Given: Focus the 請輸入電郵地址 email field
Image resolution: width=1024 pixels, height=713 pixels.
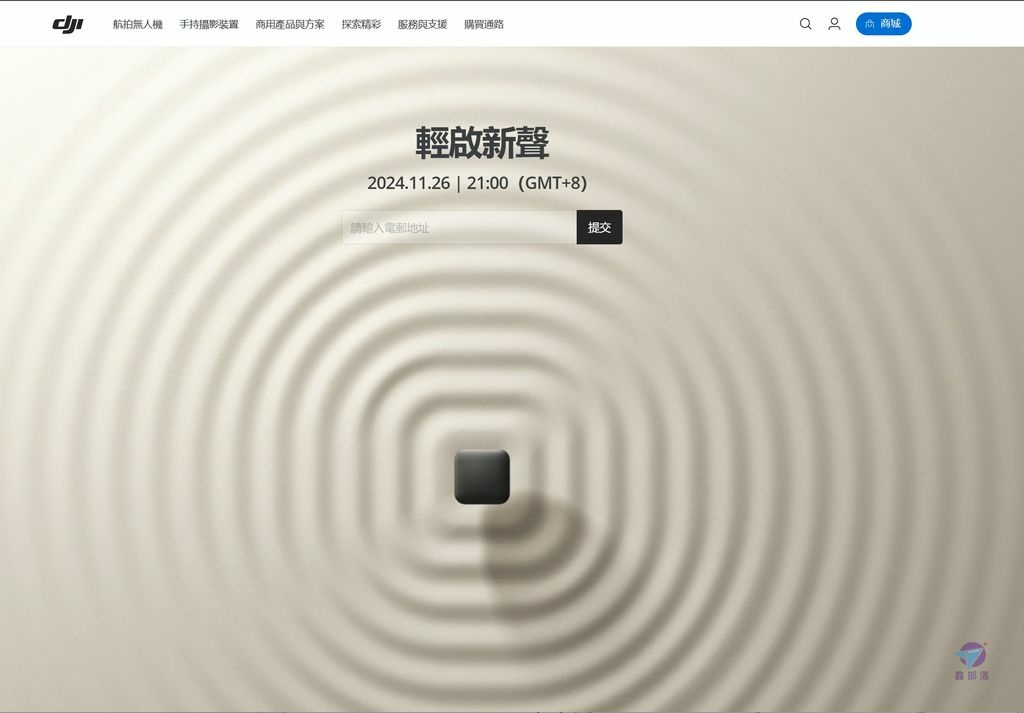Looking at the screenshot, I should click(x=459, y=227).
